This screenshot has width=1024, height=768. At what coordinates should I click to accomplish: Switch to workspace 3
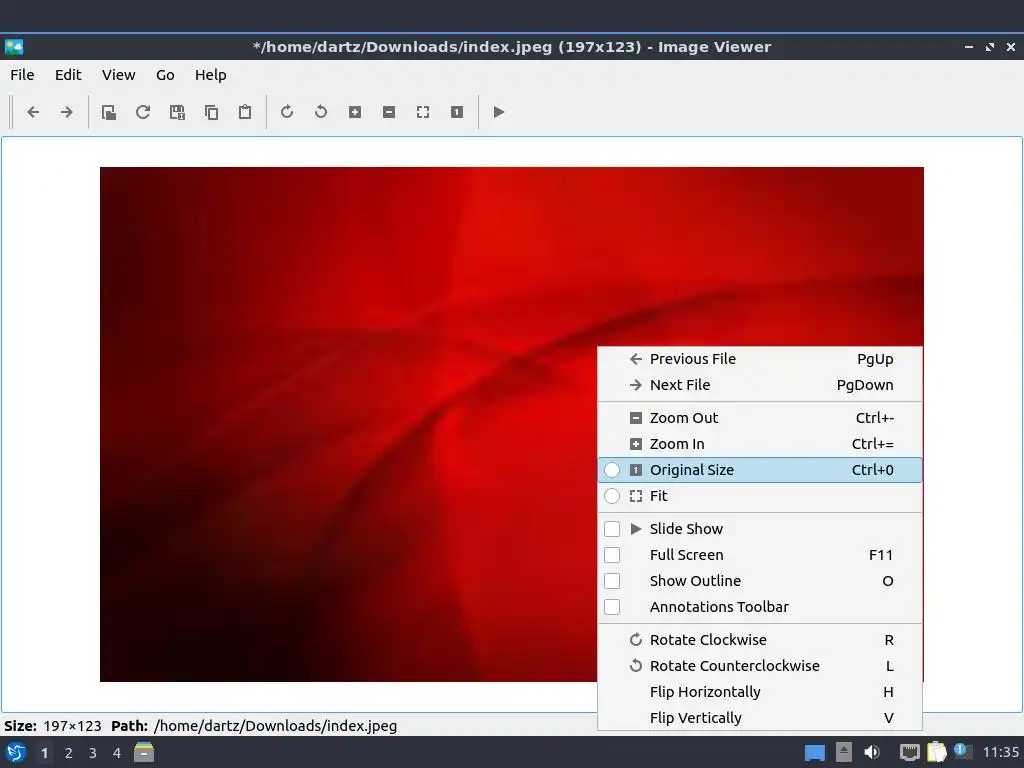click(93, 753)
